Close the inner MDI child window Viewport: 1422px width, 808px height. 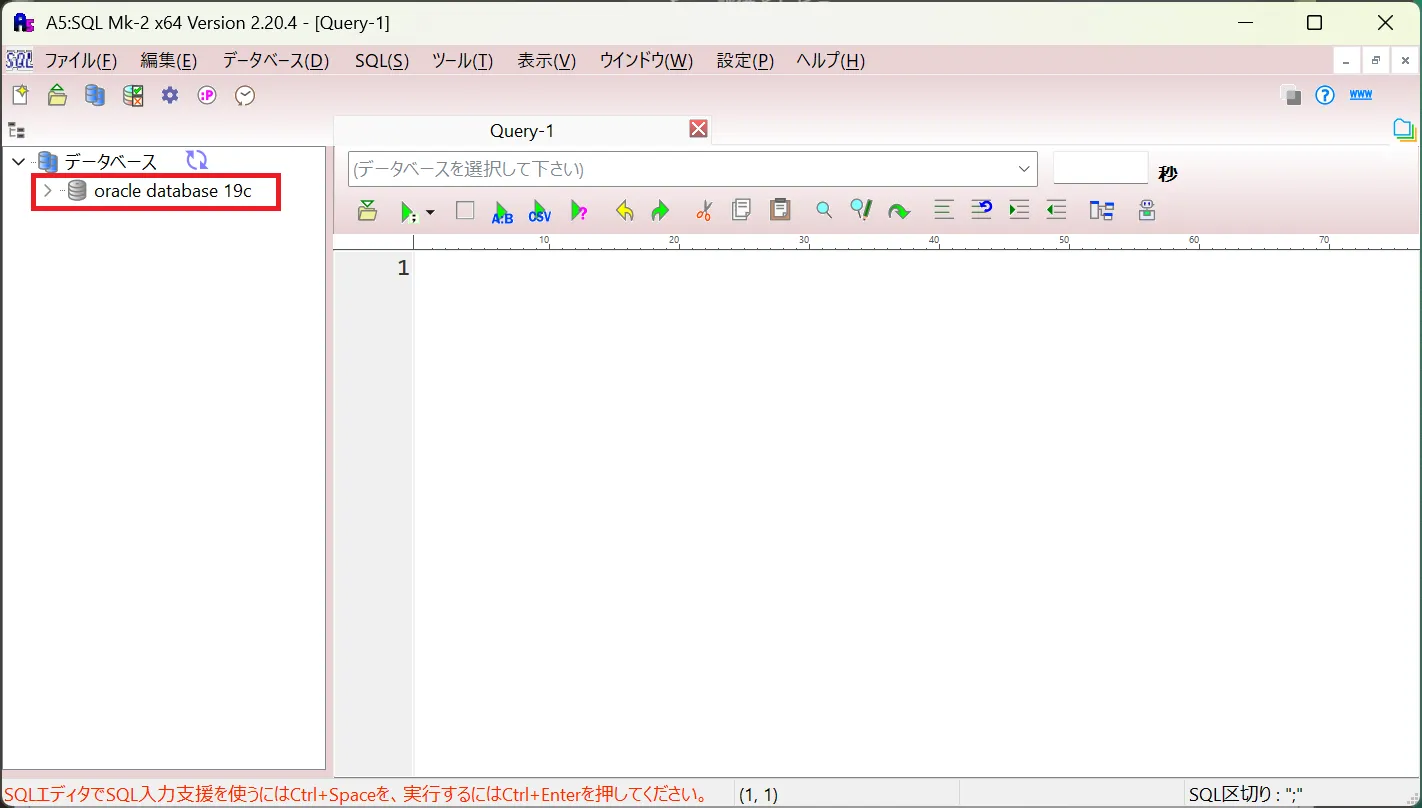(x=1405, y=61)
